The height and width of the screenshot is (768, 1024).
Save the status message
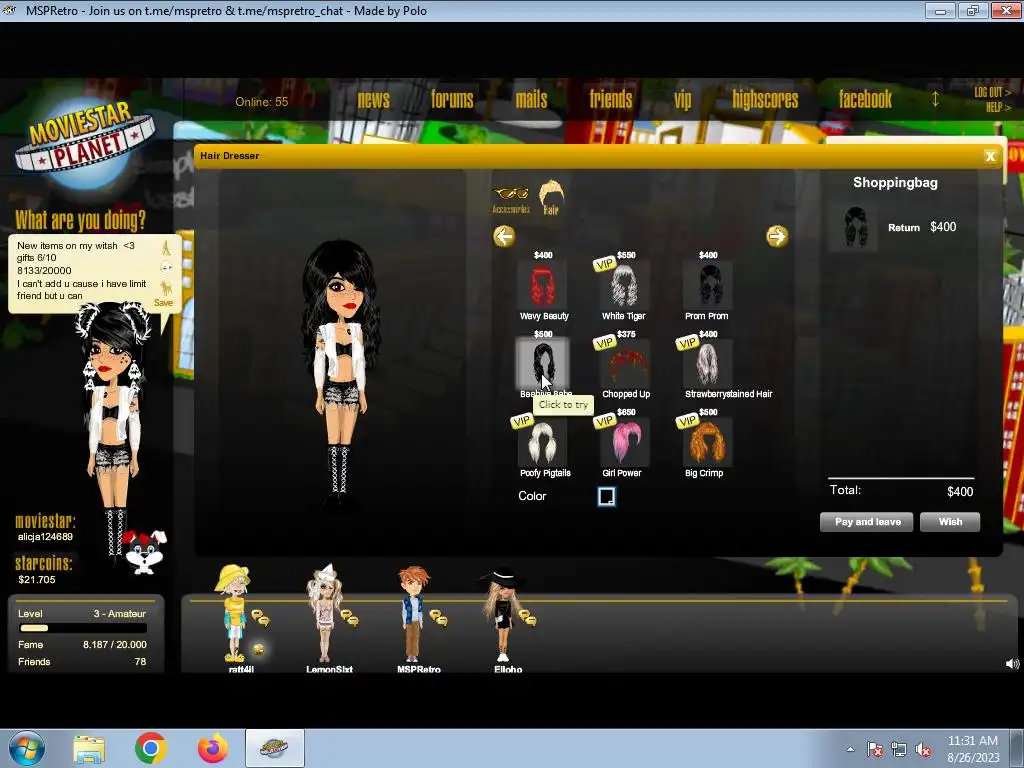tap(163, 302)
